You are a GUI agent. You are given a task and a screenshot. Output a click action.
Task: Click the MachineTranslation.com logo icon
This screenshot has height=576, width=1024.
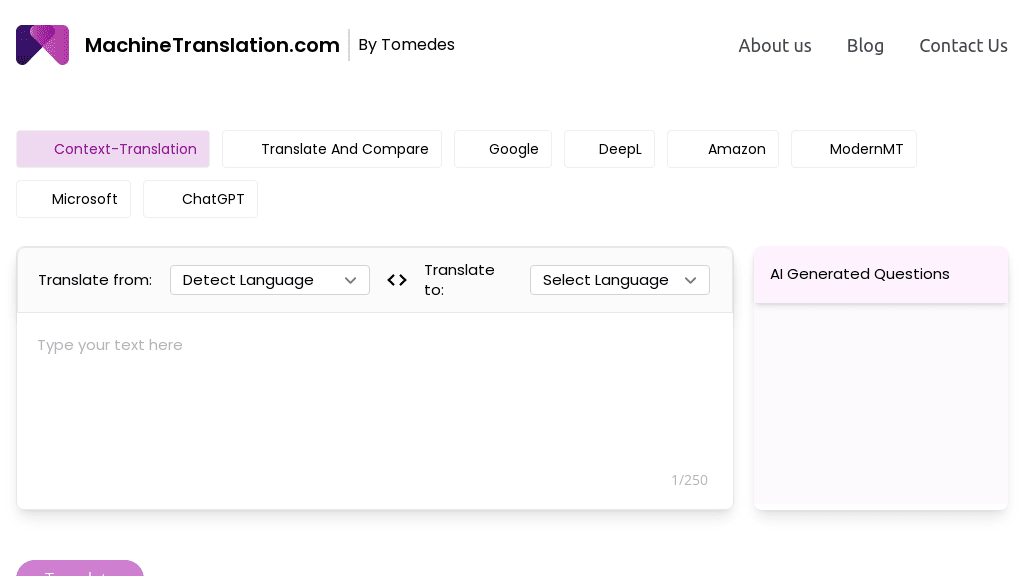(42, 45)
